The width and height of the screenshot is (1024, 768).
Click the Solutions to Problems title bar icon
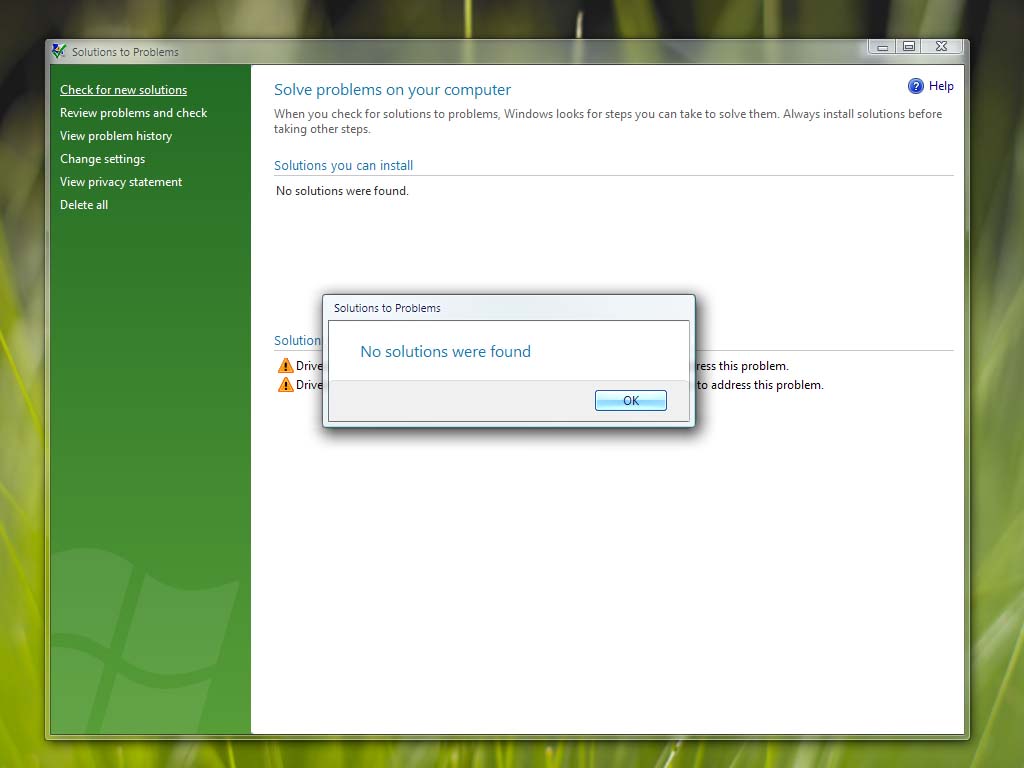(59, 51)
